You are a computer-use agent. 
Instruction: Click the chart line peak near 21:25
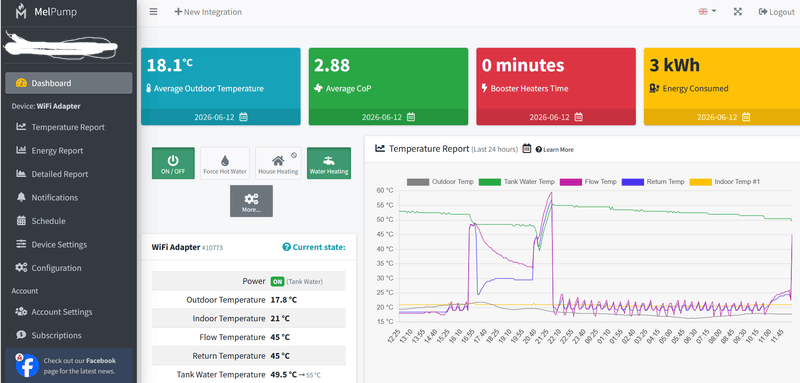pyautogui.click(x=551, y=193)
